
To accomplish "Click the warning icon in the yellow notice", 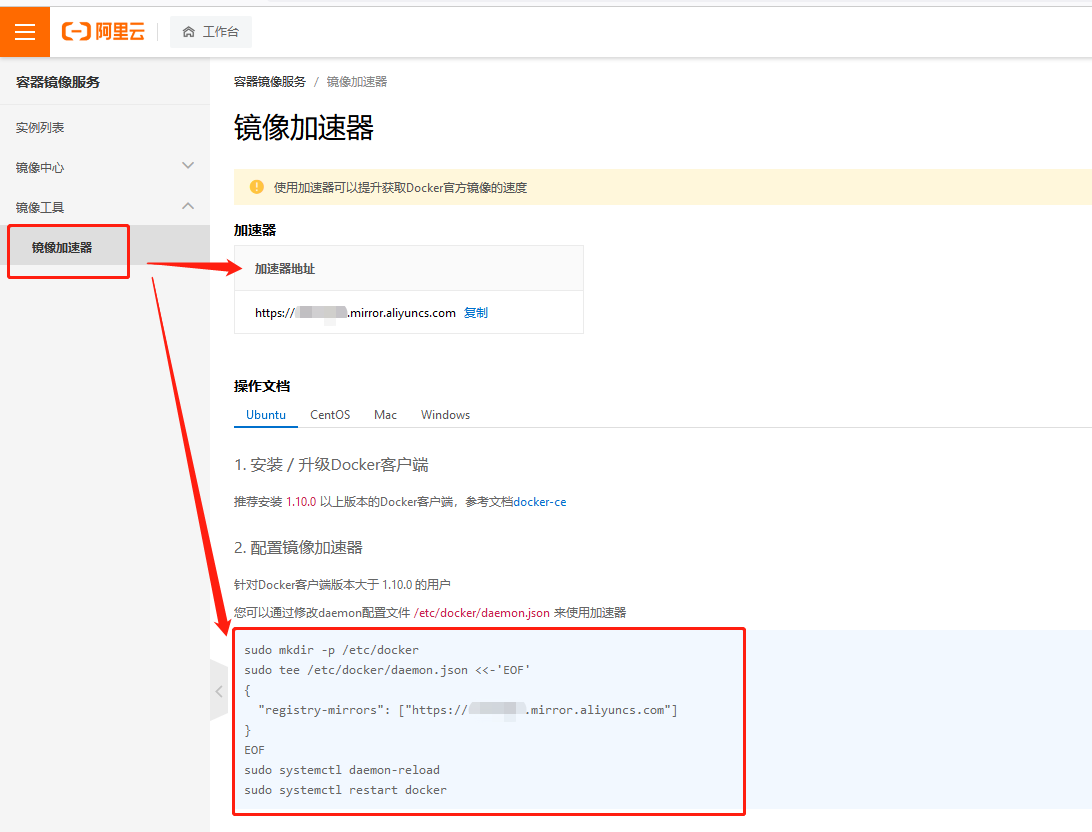I will tap(257, 187).
